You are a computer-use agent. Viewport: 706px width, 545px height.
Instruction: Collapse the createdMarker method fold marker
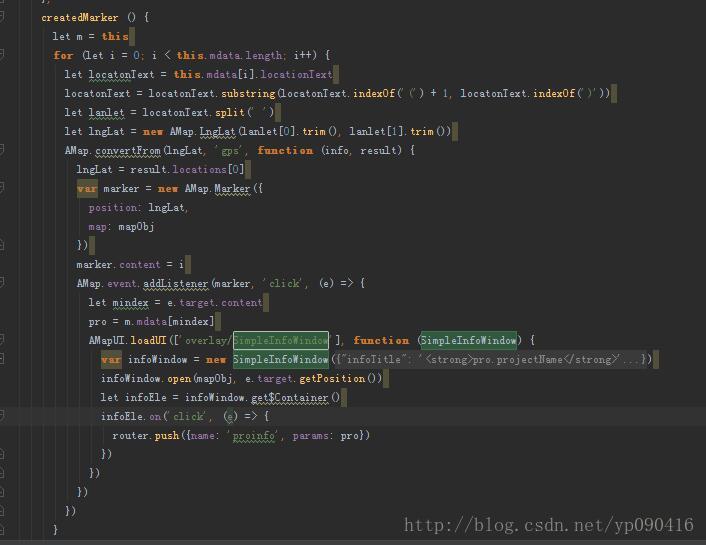[2, 17]
